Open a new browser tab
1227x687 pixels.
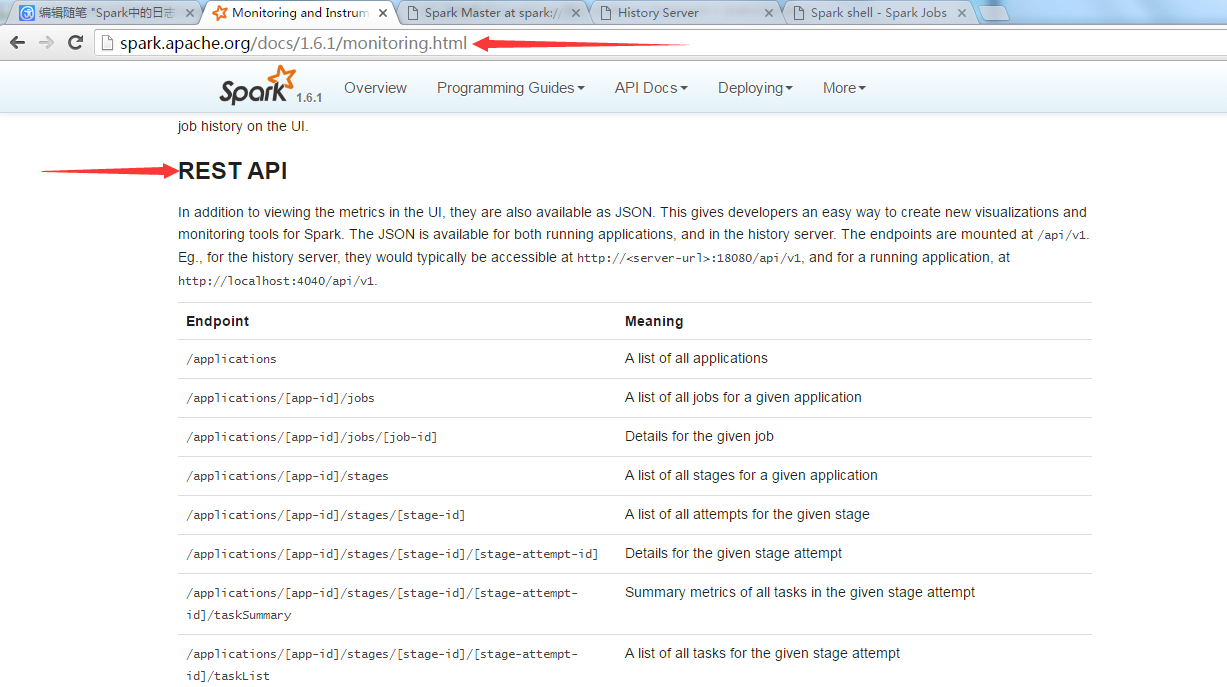993,13
